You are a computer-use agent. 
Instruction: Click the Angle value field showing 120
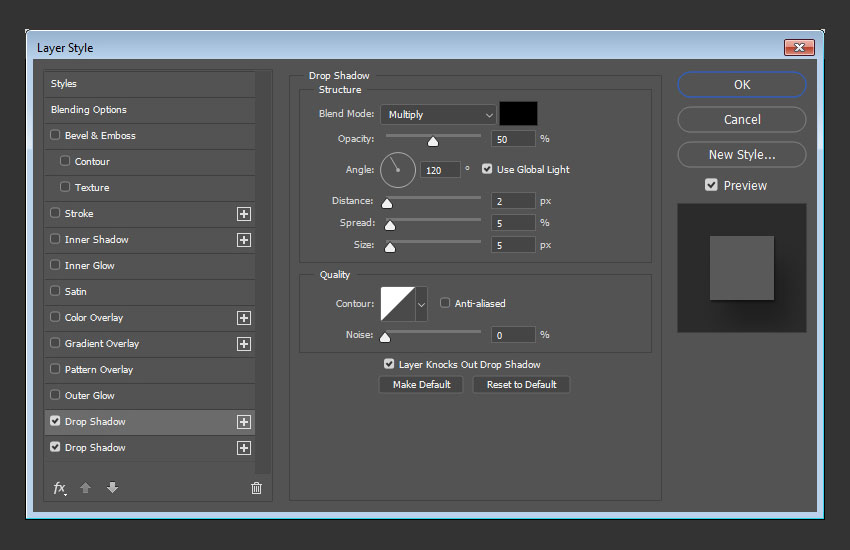[440, 170]
